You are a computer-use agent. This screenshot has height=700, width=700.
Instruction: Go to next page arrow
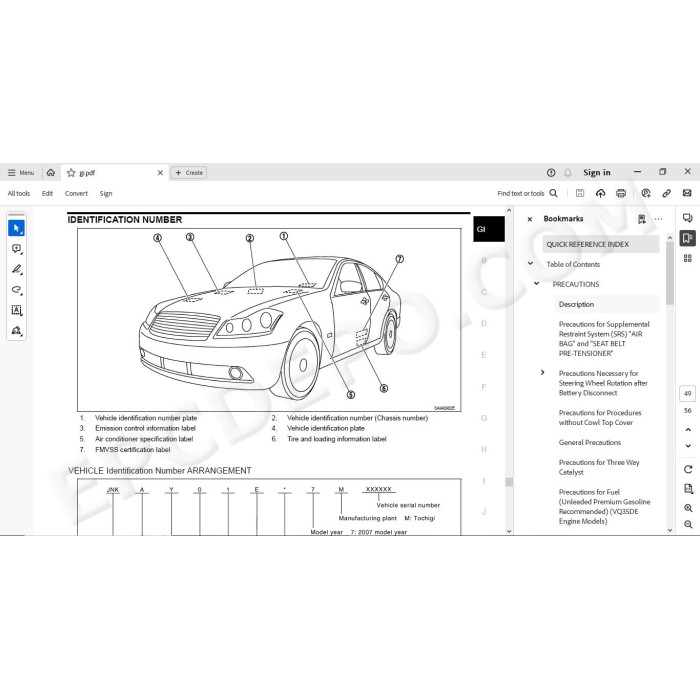click(688, 446)
